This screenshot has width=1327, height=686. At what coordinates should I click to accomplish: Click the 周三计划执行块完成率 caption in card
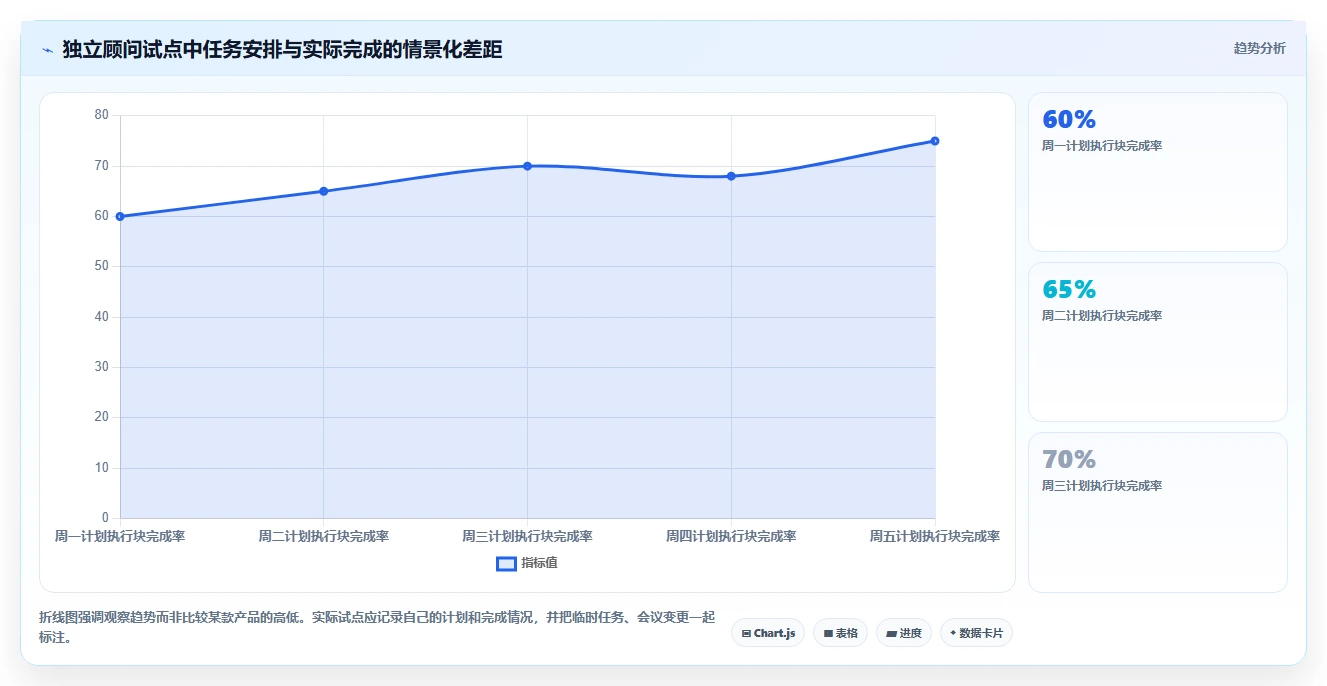(x=1102, y=486)
